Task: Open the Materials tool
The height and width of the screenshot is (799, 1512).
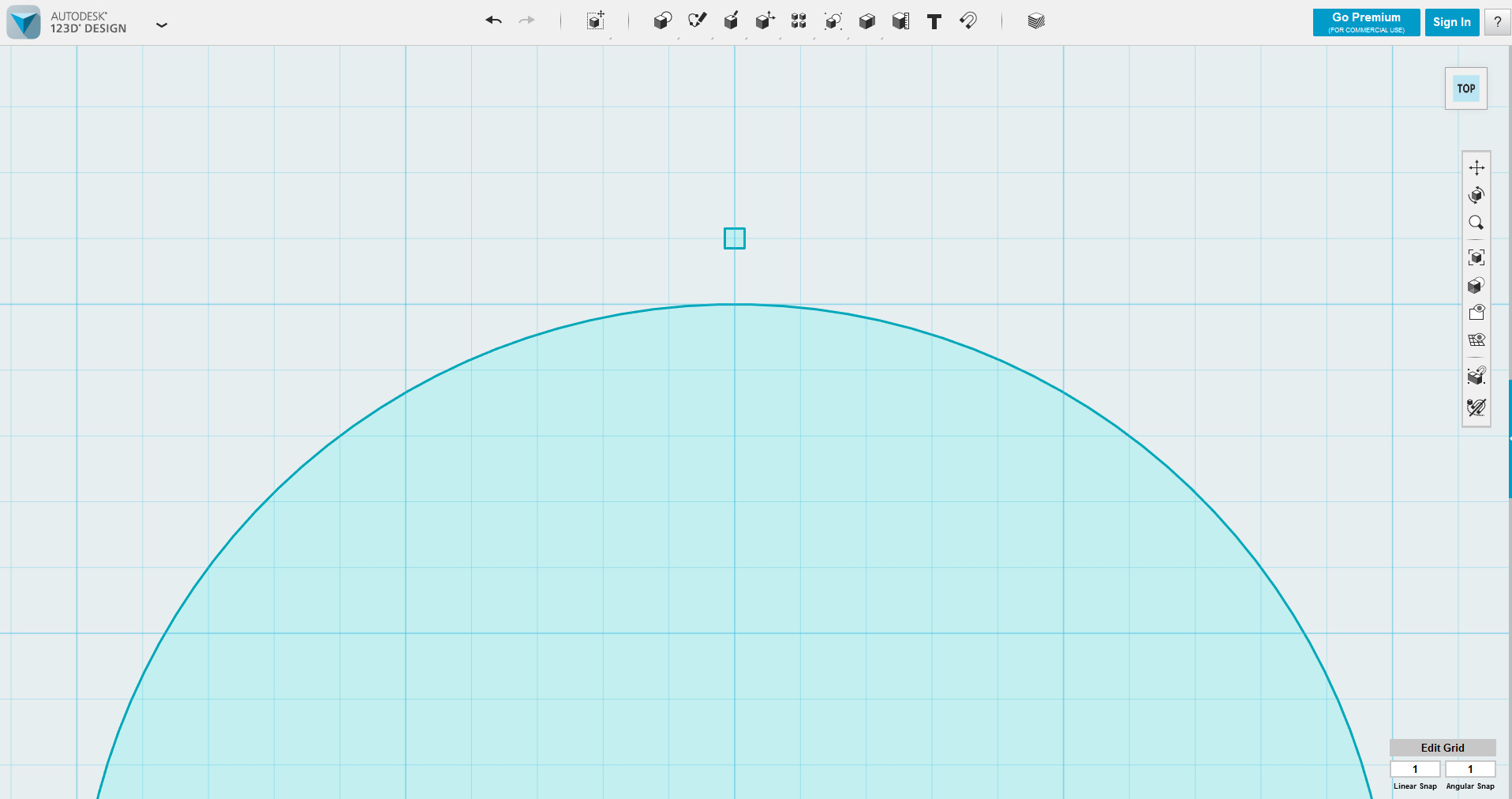Action: click(x=1036, y=21)
